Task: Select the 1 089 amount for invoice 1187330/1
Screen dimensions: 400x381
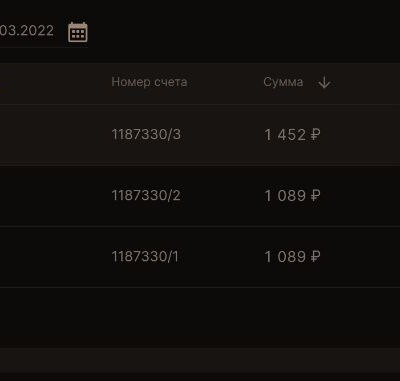Action: (285, 257)
